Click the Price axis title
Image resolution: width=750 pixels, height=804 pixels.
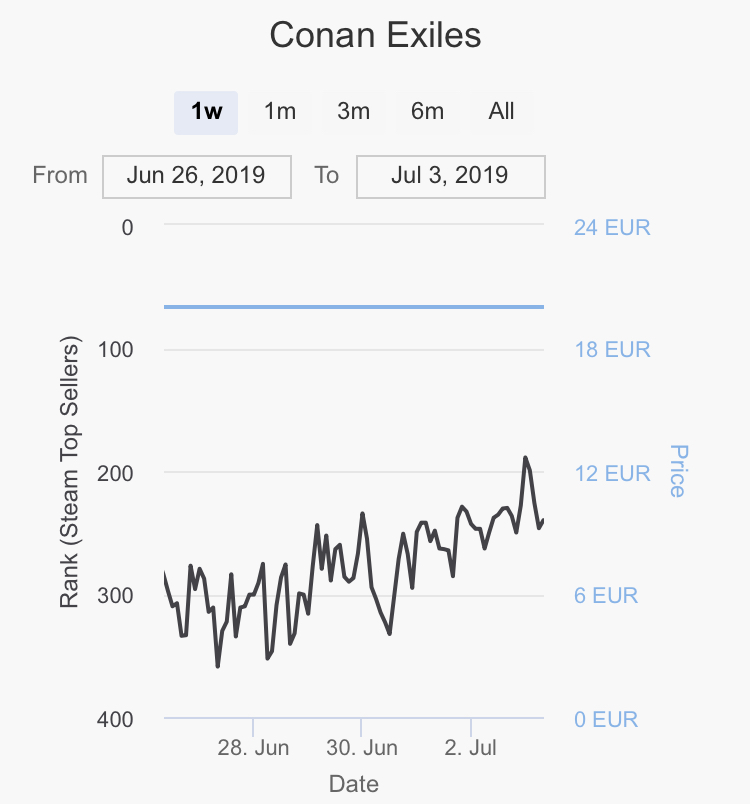(x=677, y=471)
